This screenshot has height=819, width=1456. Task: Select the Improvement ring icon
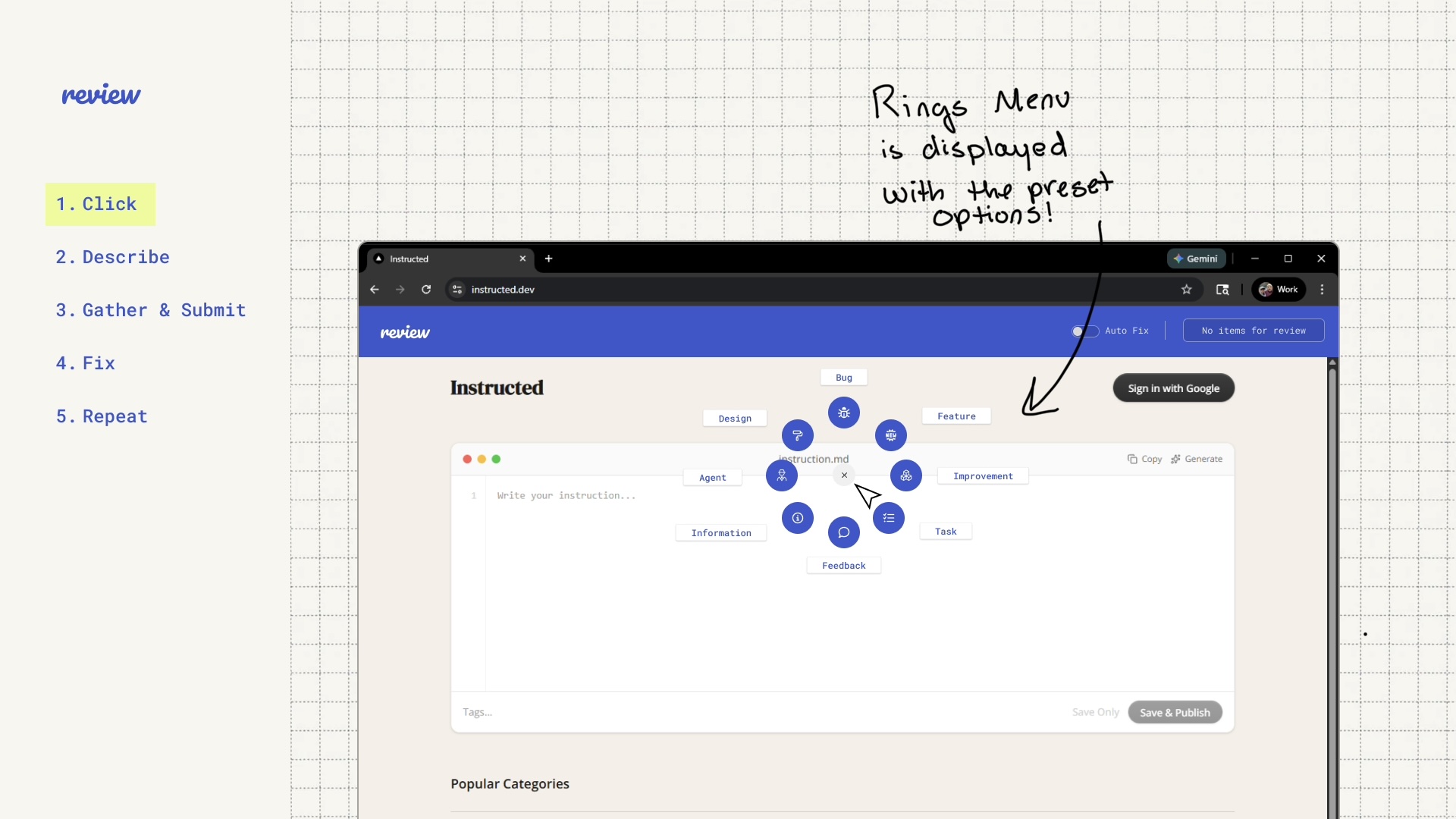(906, 476)
